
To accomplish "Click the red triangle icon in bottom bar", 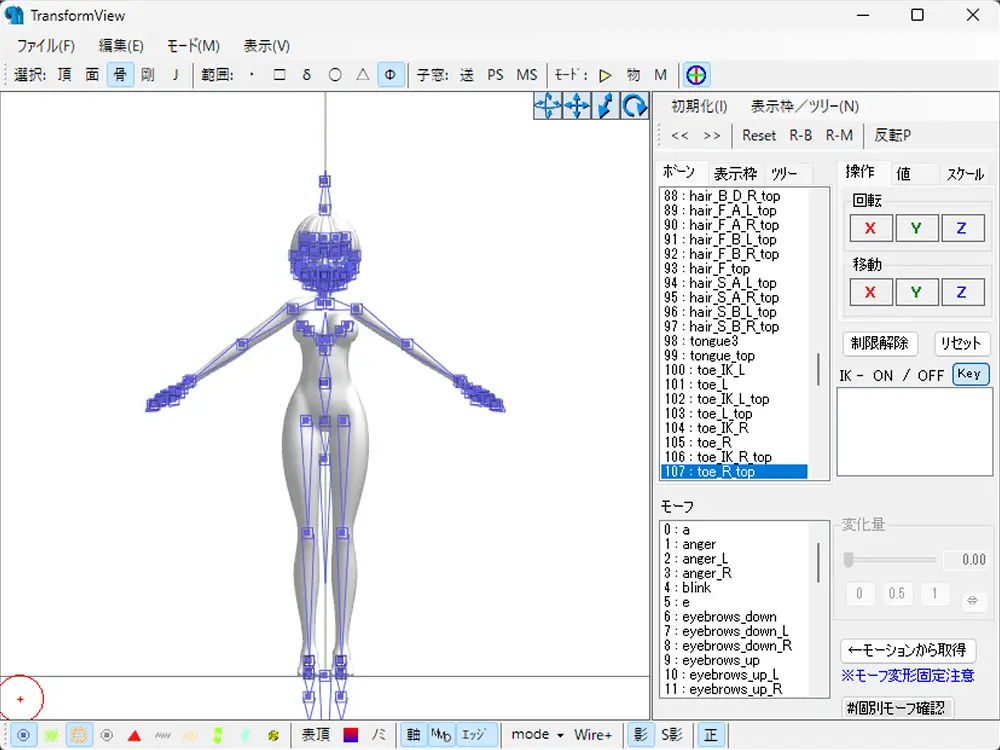I will (x=134, y=735).
